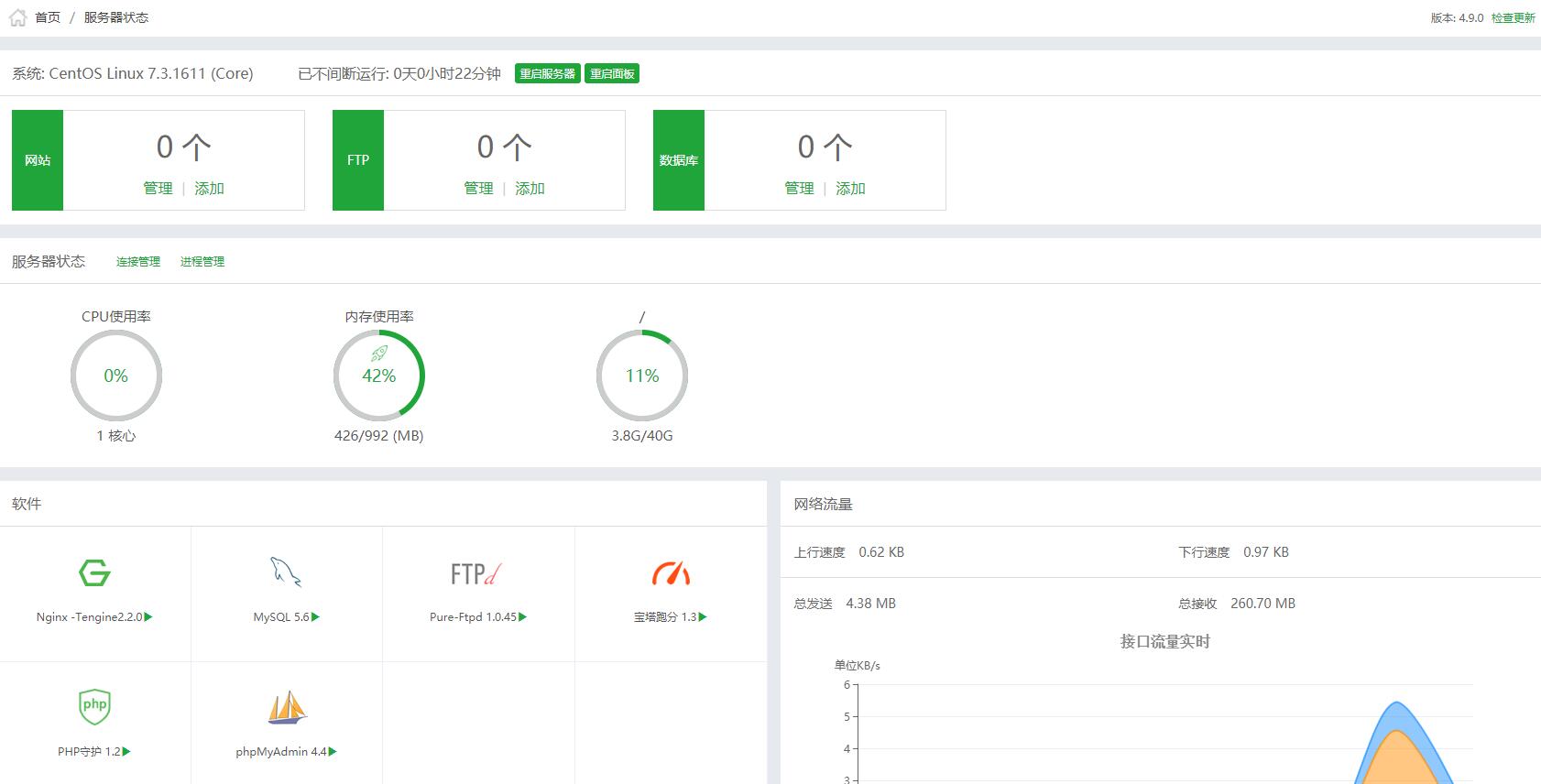1541x784 pixels.
Task: Click the 0天0小时22分钟 uptime text
Action: click(x=447, y=74)
